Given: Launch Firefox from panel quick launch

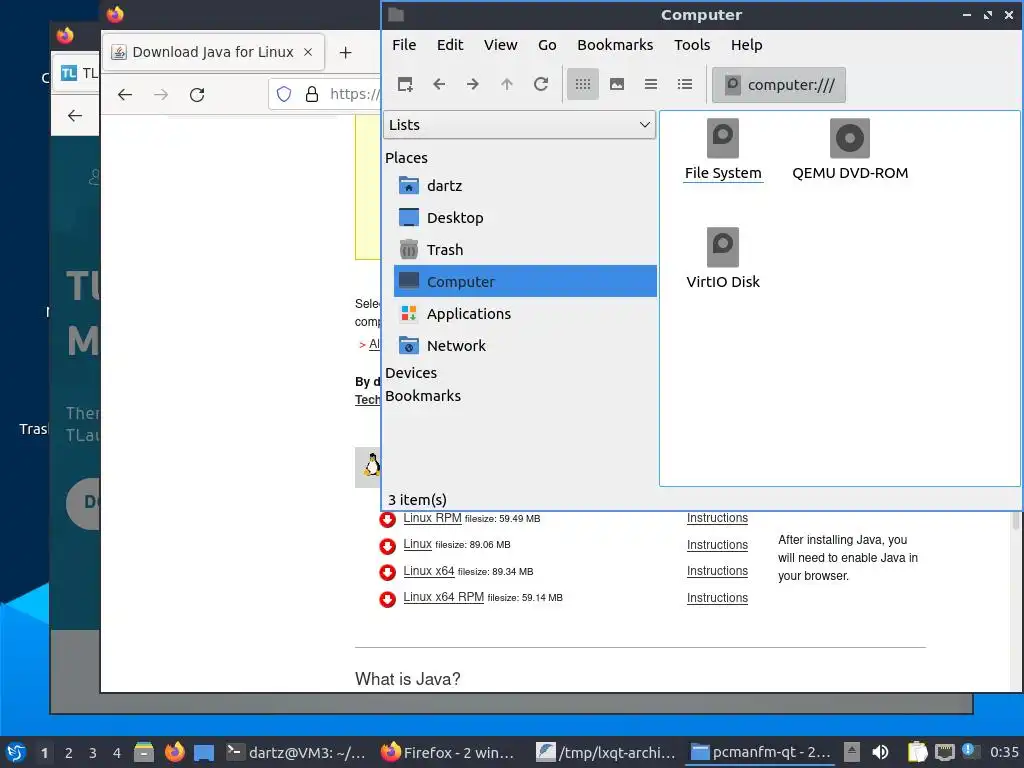Looking at the screenshot, I should tap(174, 752).
